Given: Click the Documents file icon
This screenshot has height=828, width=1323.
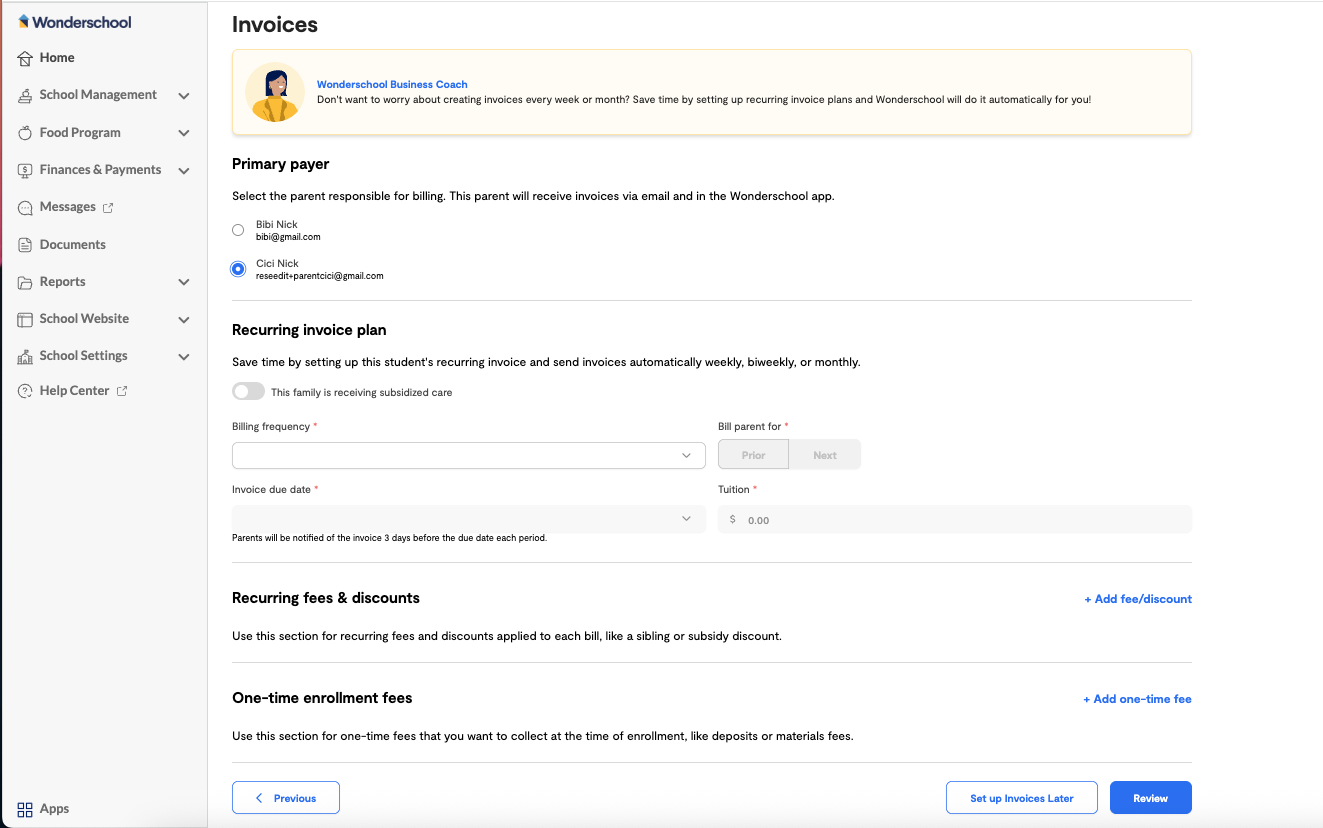Looking at the screenshot, I should click(x=25, y=244).
